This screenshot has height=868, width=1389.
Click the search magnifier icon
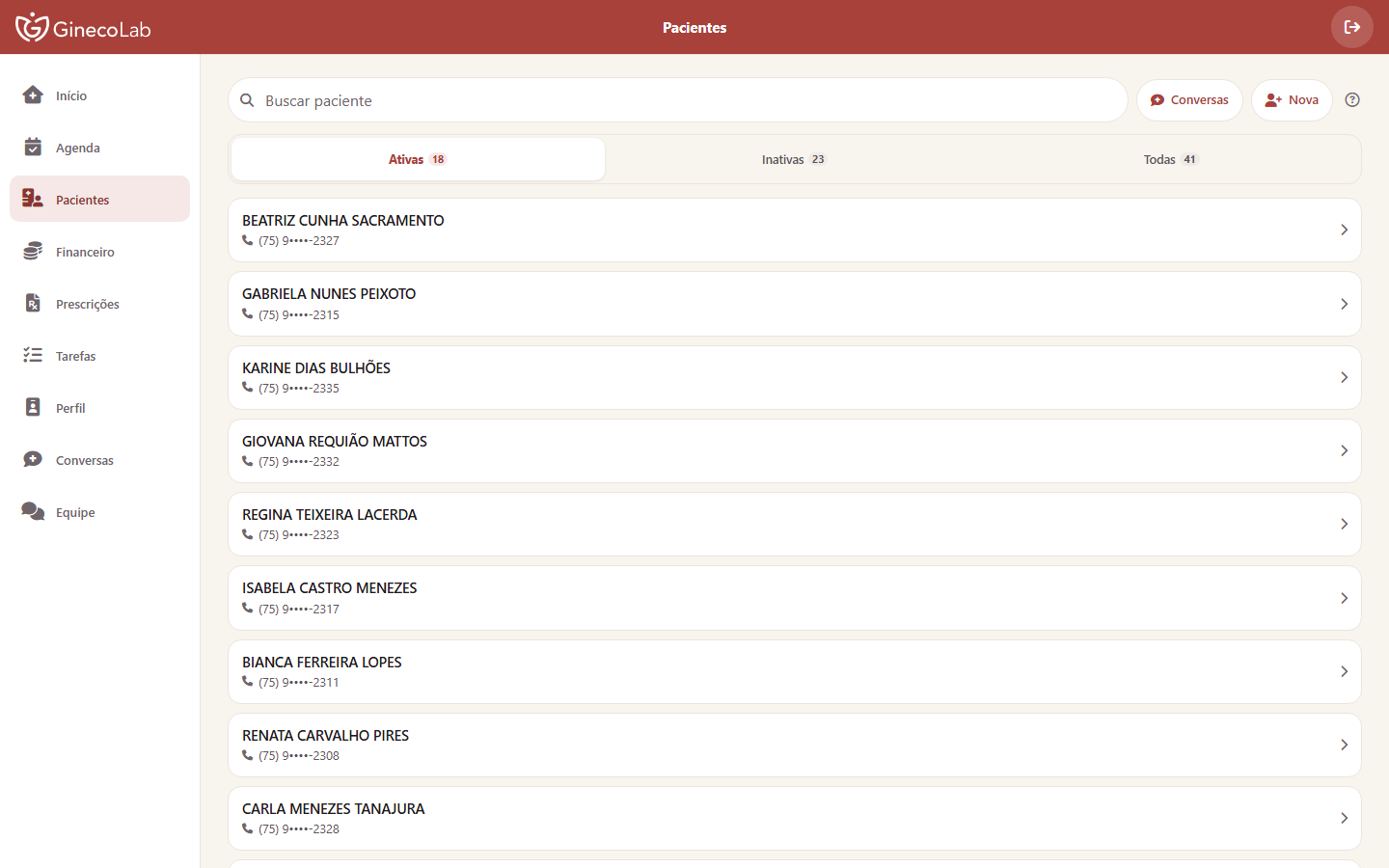247,100
